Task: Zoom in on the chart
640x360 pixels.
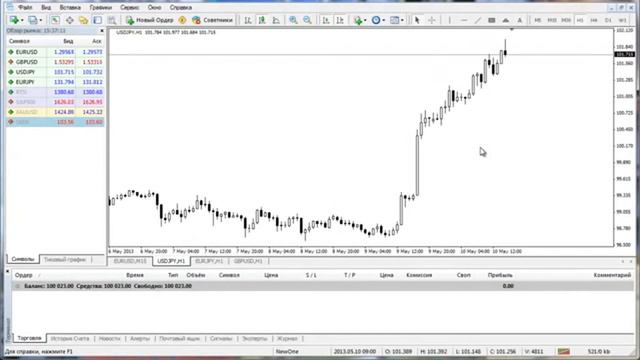Action: click(293, 20)
